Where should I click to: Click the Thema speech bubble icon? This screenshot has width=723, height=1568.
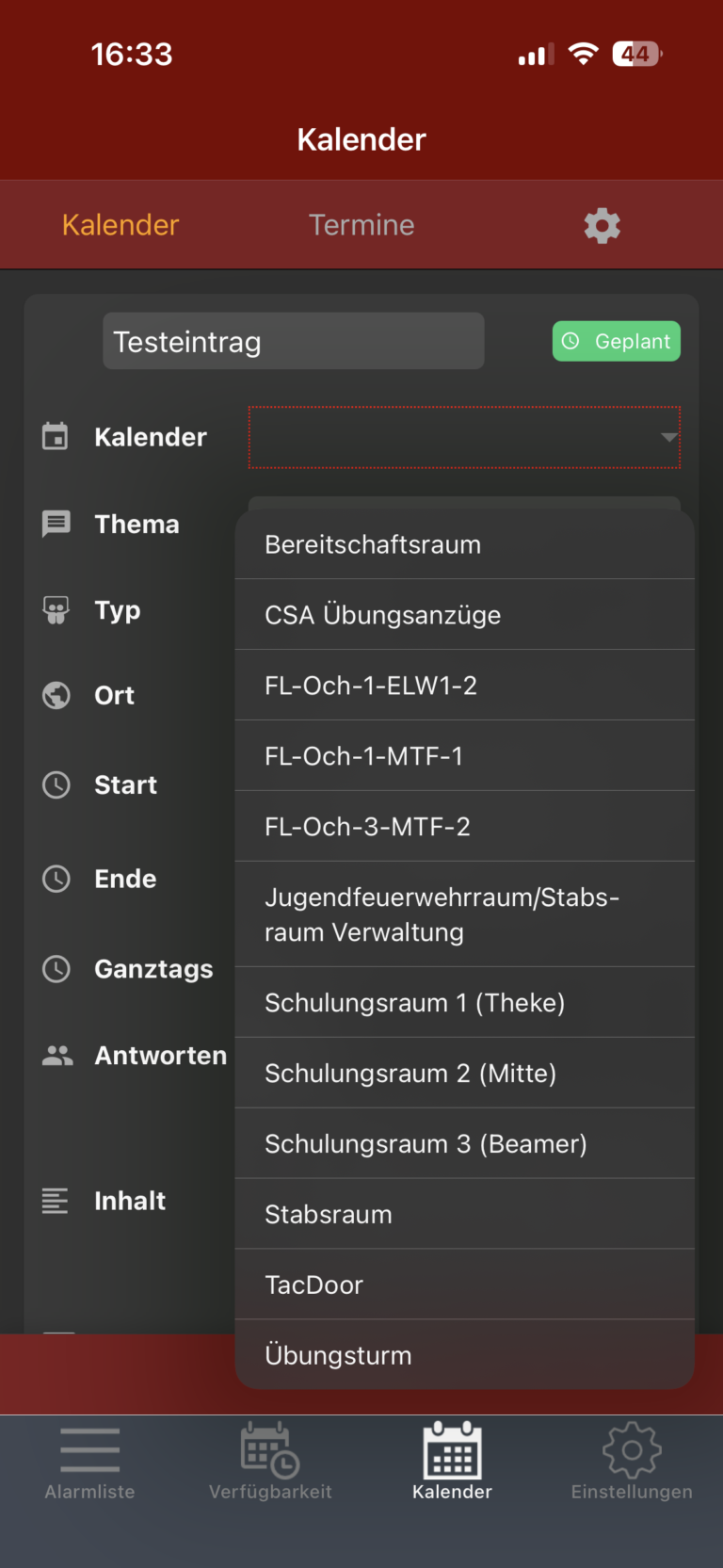(56, 524)
